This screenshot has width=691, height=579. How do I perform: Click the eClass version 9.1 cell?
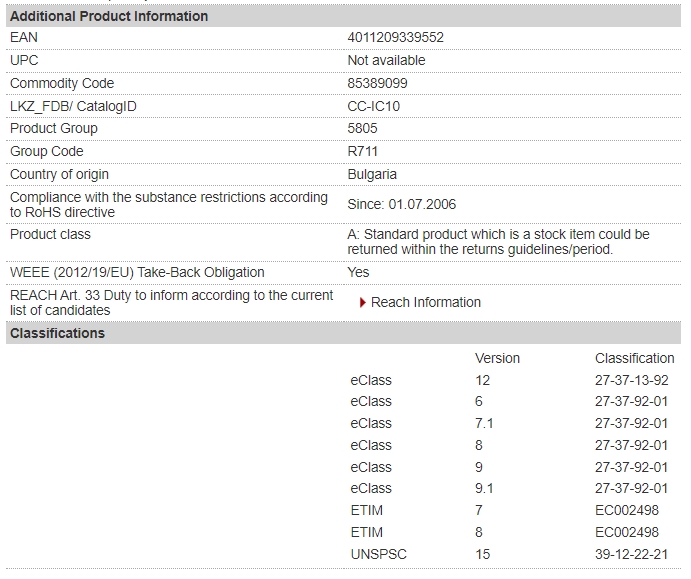tap(484, 488)
